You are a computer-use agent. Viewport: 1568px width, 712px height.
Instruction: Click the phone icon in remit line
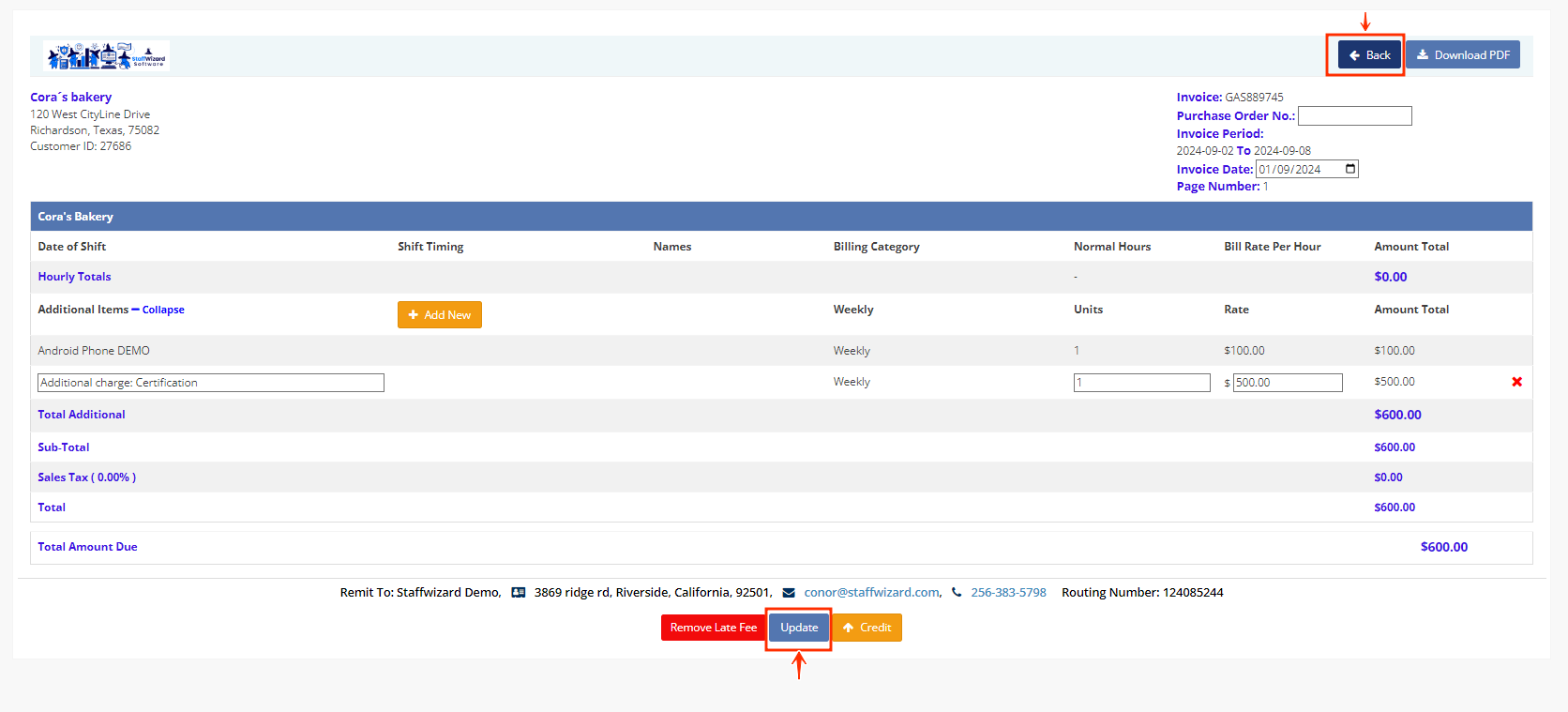[x=957, y=593]
